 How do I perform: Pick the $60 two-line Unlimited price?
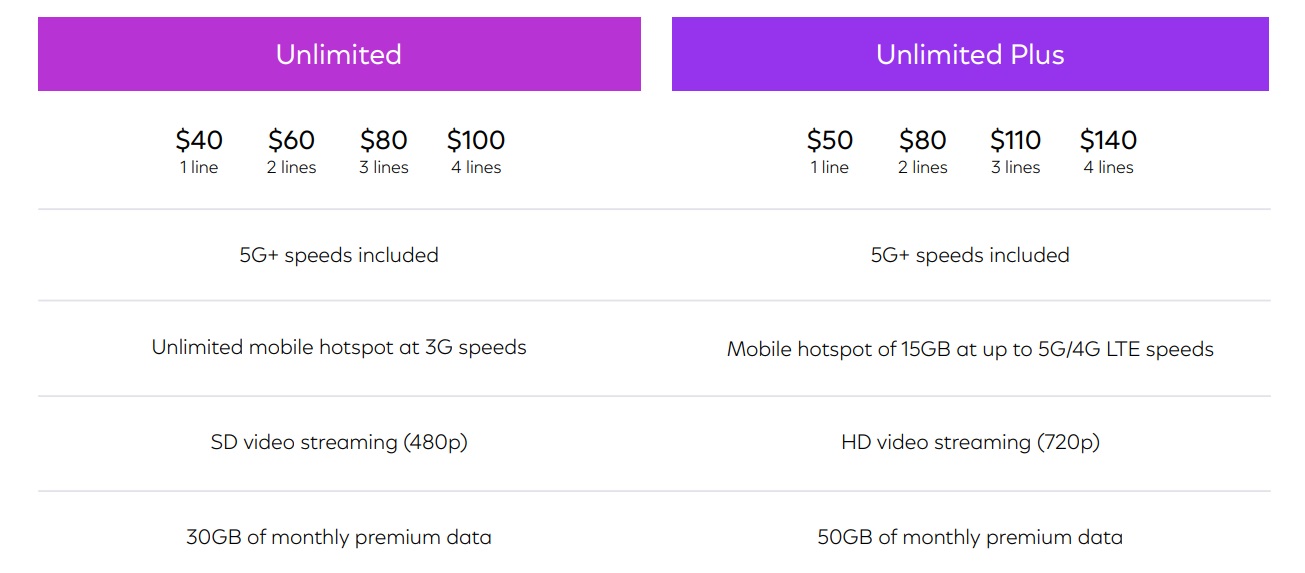click(291, 140)
